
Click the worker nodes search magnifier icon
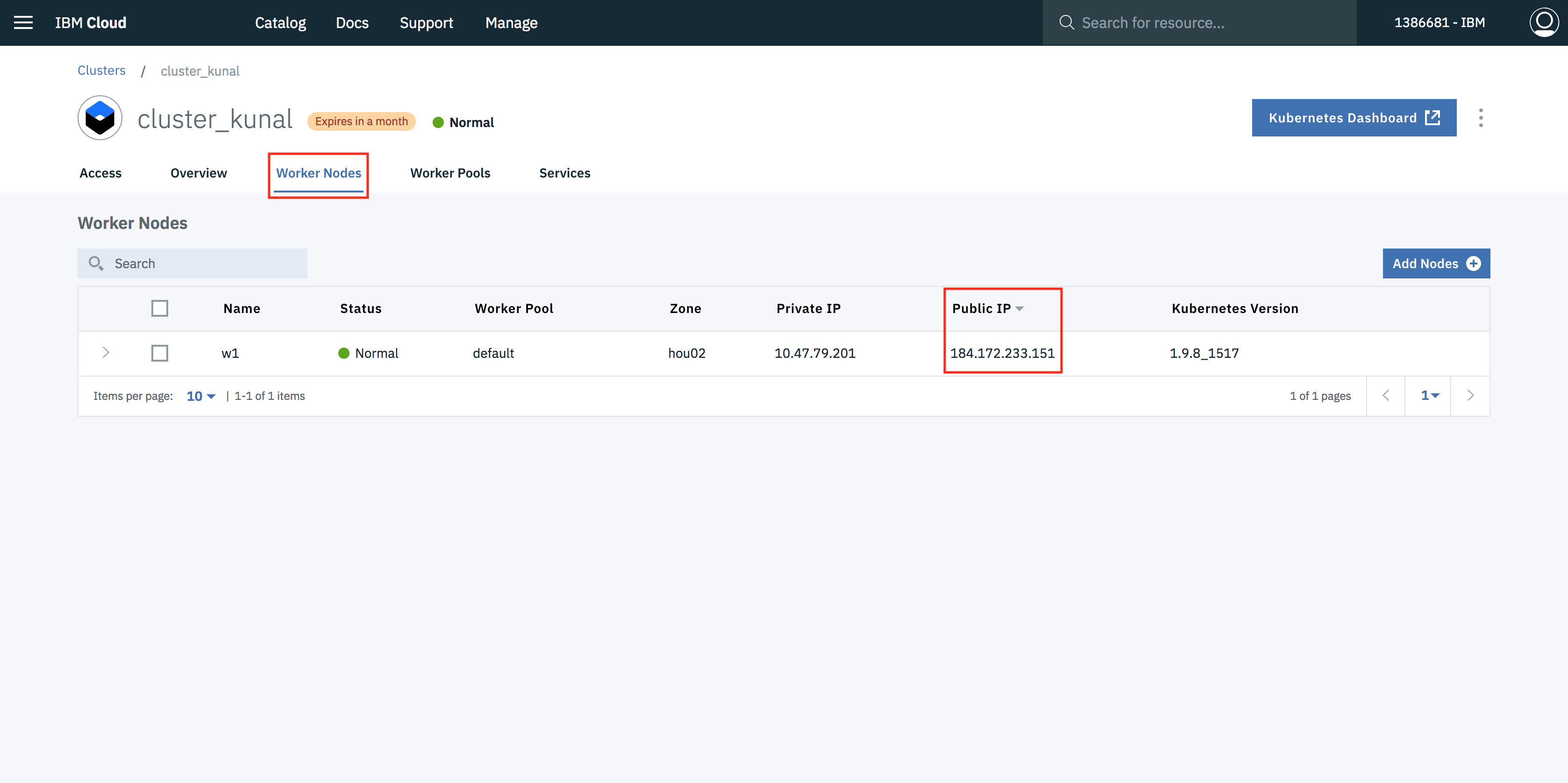(96, 263)
